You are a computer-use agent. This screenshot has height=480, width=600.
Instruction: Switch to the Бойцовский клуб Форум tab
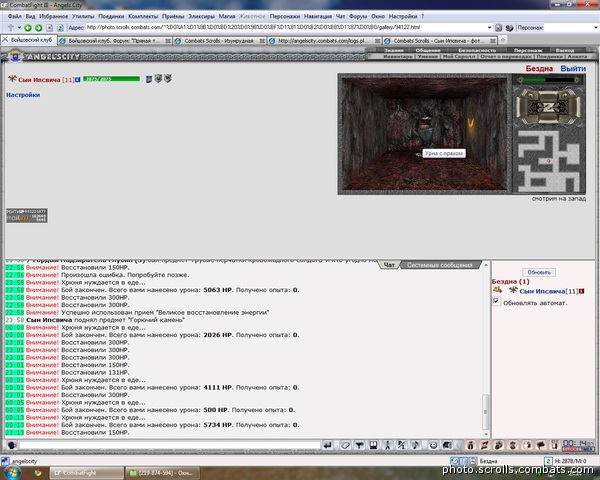coord(115,41)
